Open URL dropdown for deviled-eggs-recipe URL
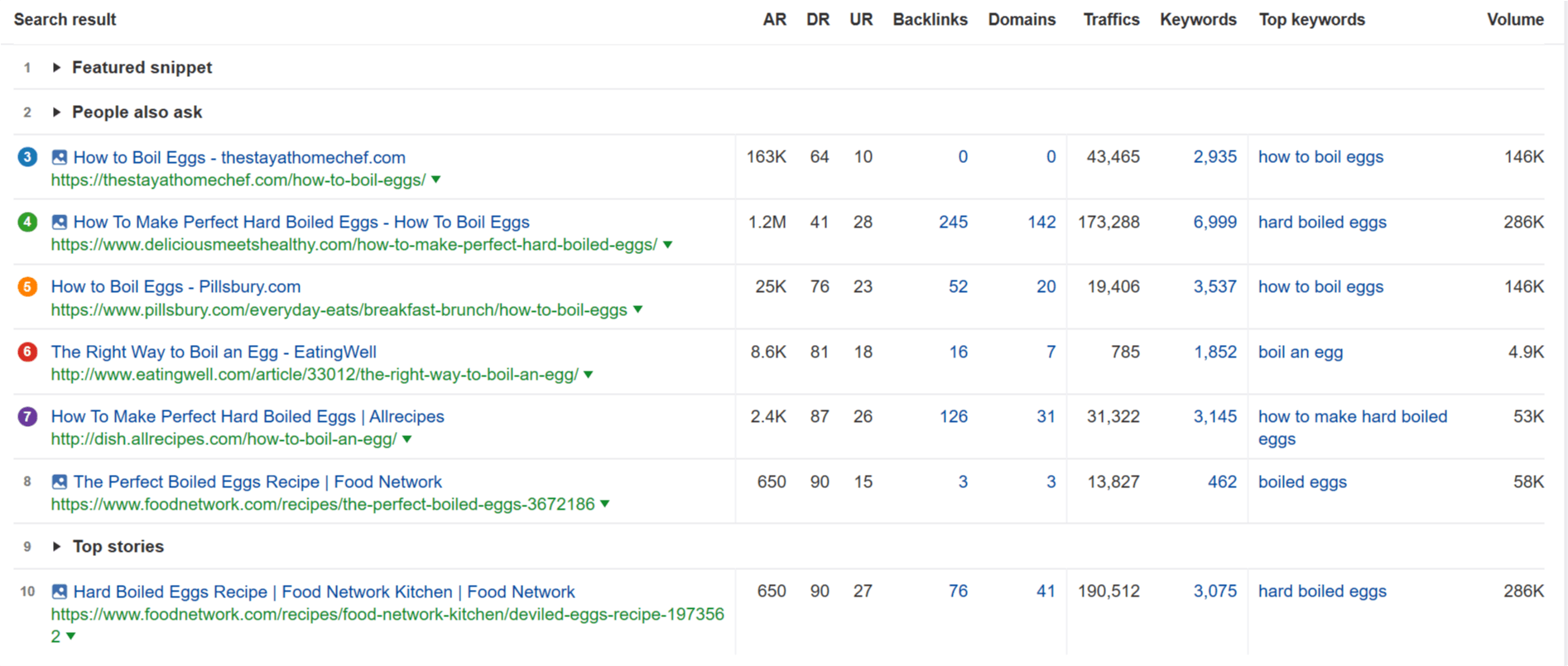1568x666 pixels. pos(71,636)
